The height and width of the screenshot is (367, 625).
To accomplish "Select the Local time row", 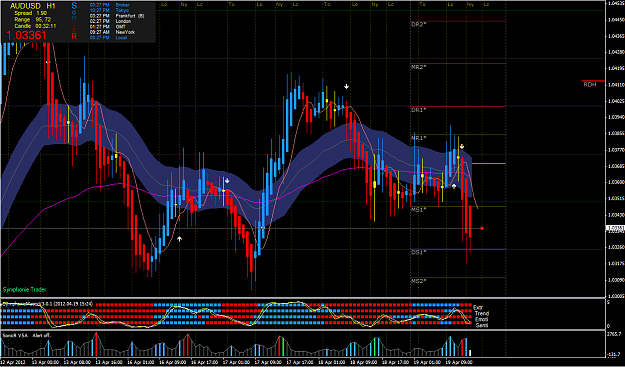I will [108, 37].
